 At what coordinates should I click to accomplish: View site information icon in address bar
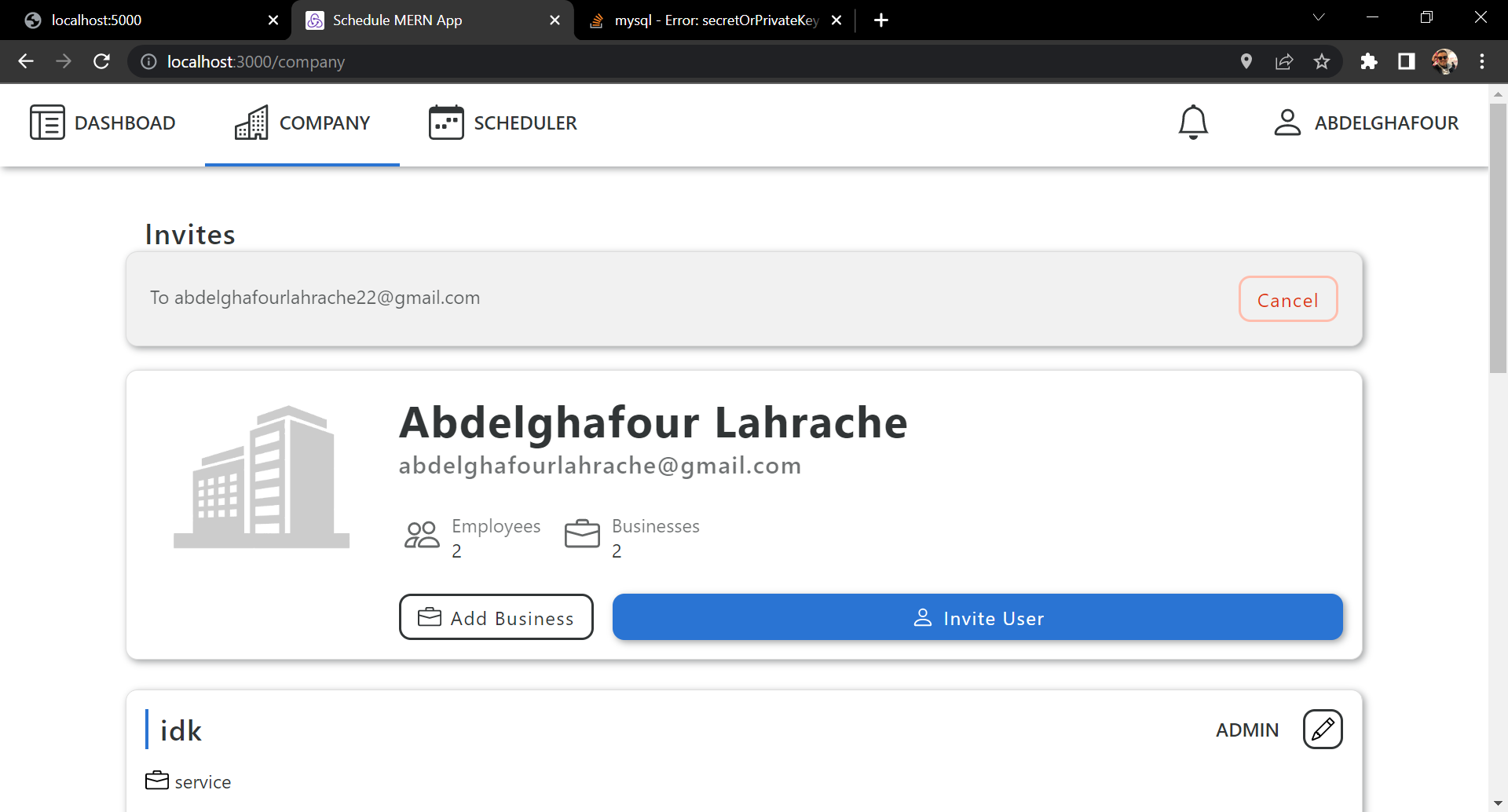[148, 61]
